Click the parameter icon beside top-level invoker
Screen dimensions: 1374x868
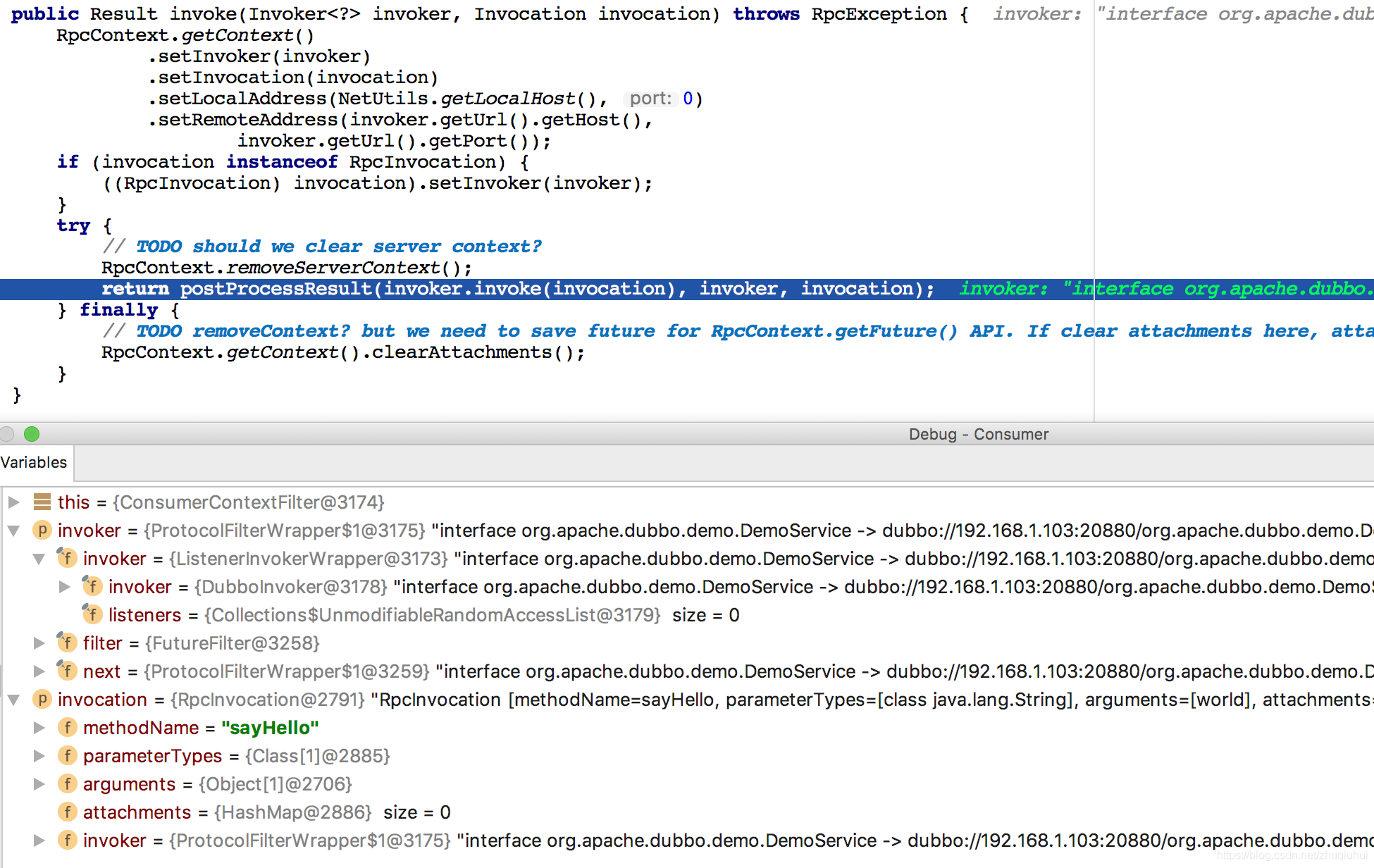pos(42,531)
